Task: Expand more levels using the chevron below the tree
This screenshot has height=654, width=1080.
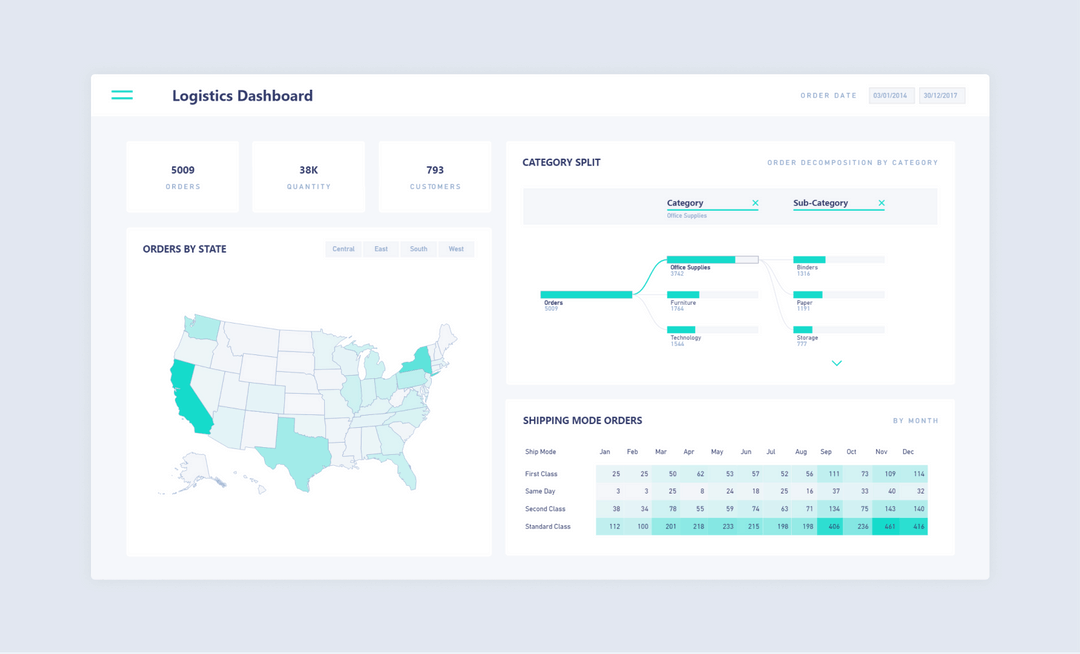Action: click(836, 363)
